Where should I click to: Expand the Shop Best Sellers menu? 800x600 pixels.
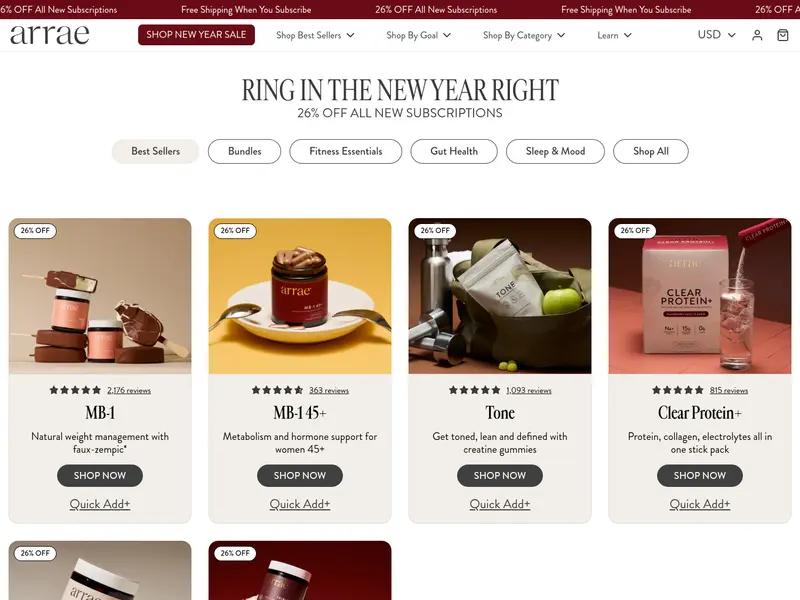coord(315,35)
